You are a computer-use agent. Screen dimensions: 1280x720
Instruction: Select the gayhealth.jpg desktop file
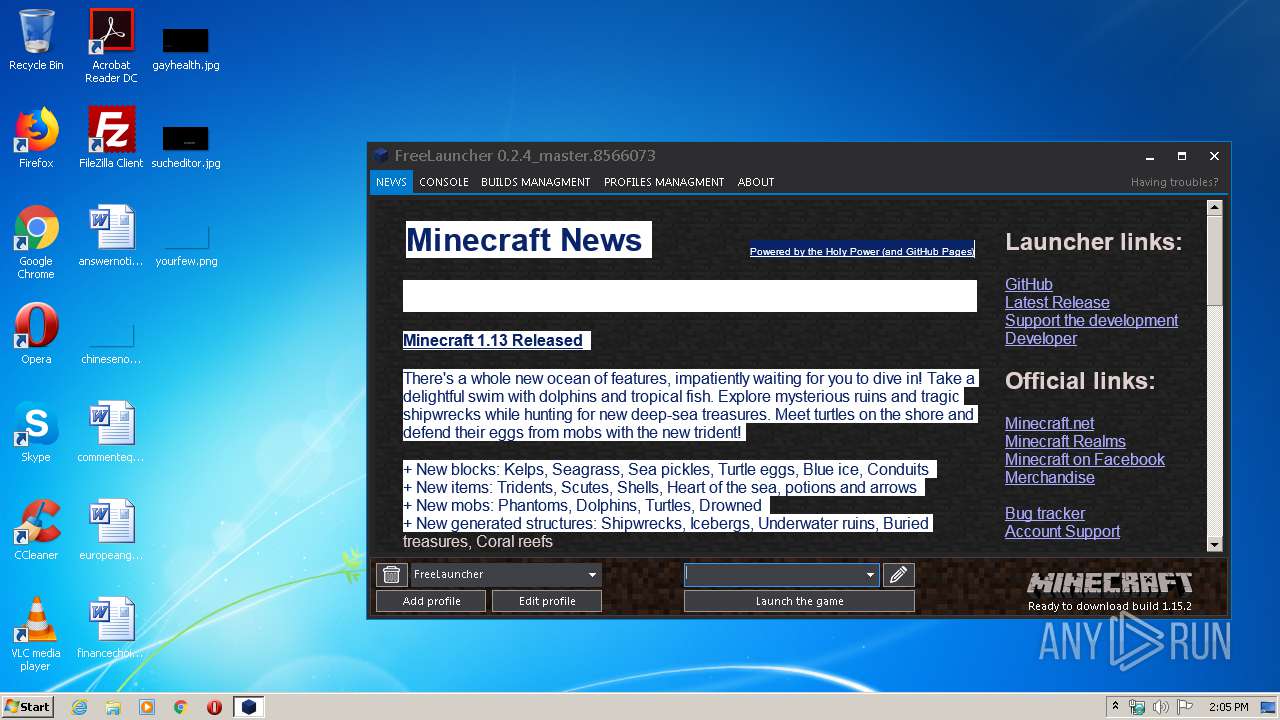tap(186, 50)
